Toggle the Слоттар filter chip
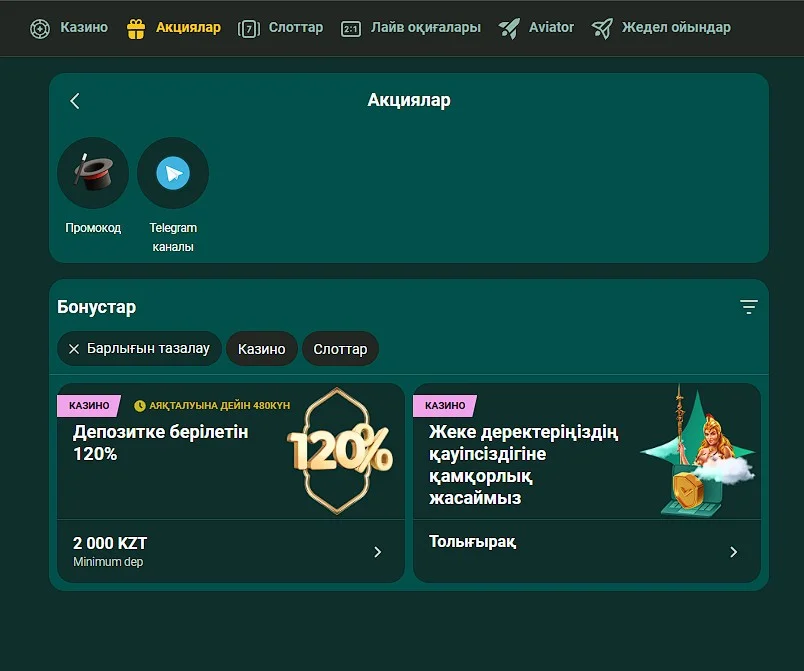804x671 pixels. pos(340,349)
